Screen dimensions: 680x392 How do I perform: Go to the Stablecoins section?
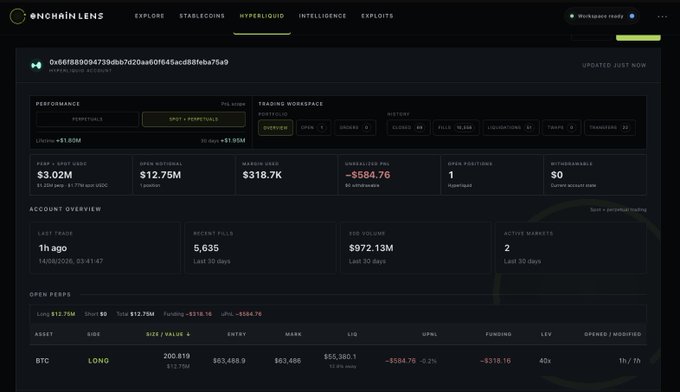202,16
